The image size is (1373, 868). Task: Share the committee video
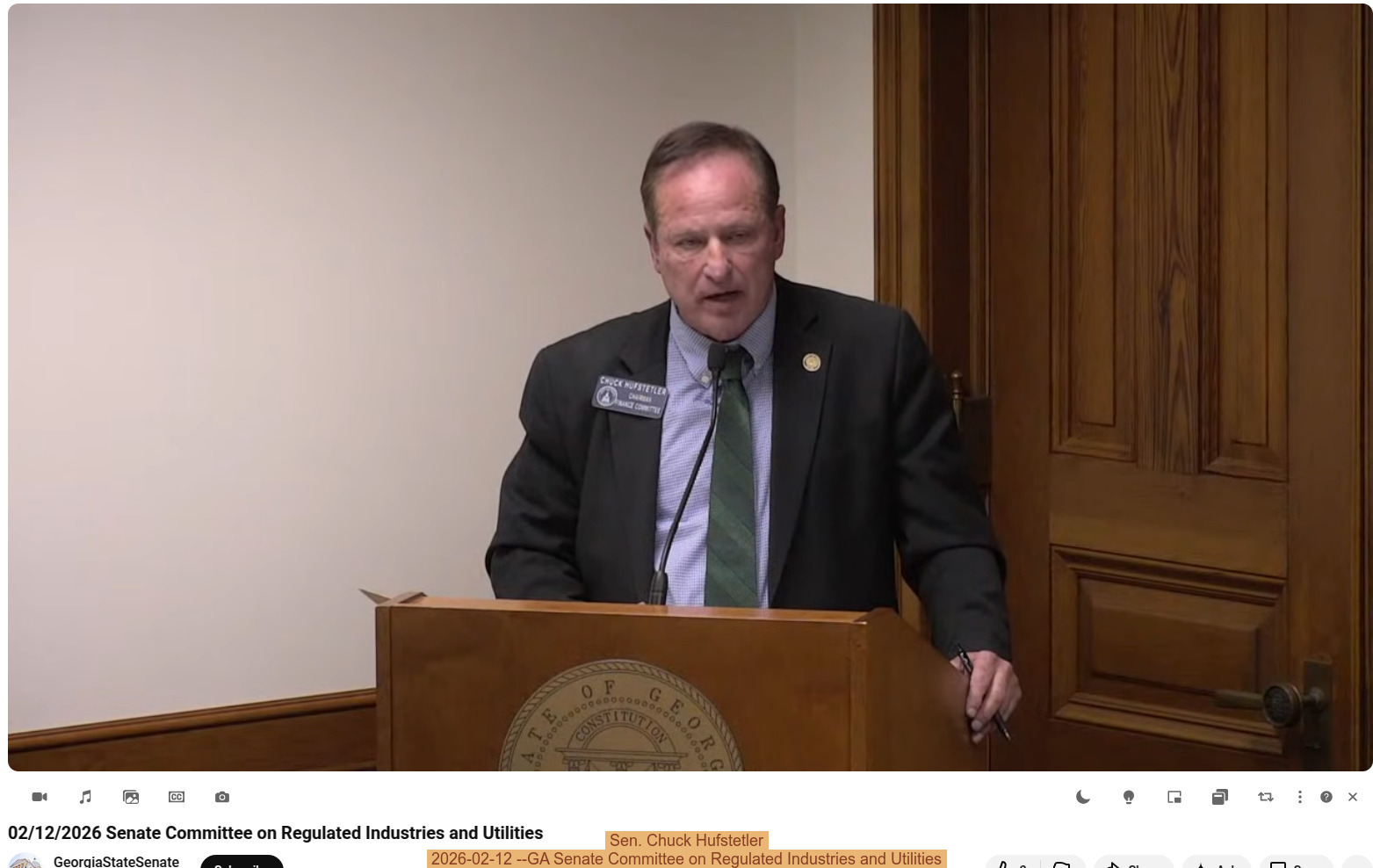(x=1131, y=864)
